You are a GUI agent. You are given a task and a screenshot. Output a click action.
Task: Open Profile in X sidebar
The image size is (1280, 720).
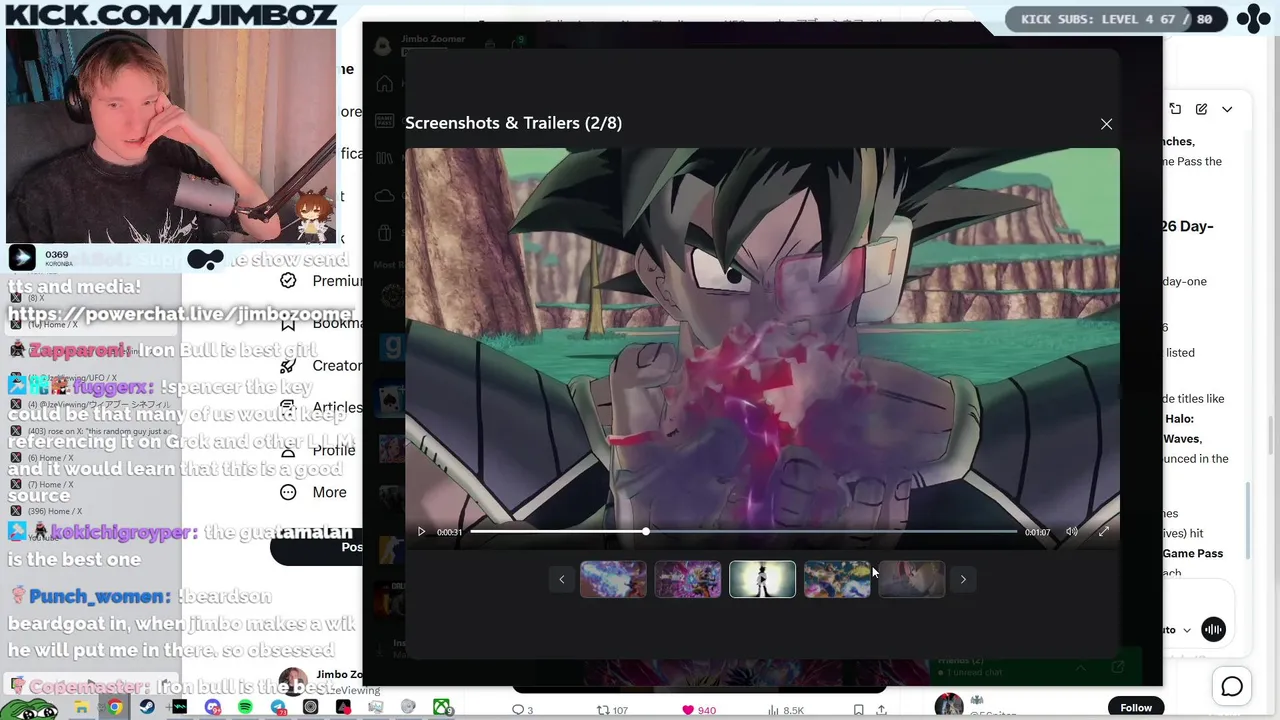coord(320,450)
